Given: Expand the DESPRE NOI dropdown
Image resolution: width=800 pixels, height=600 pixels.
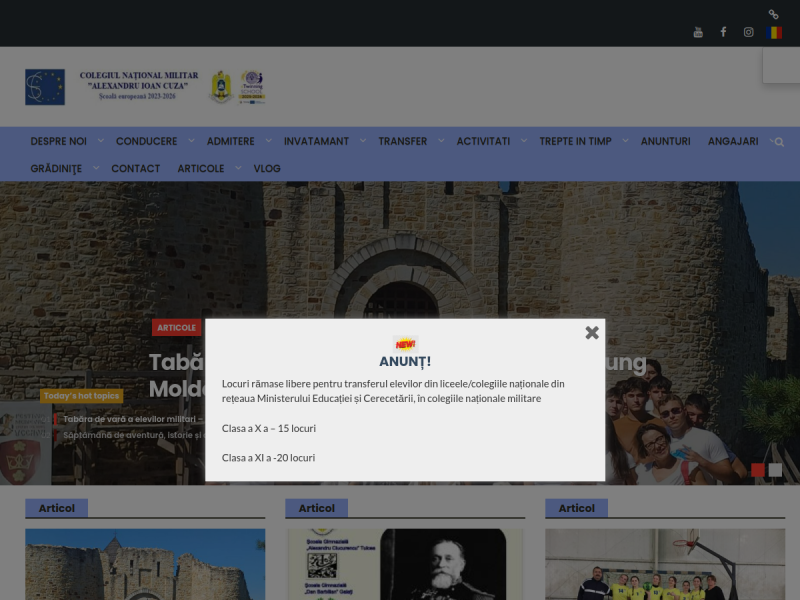Looking at the screenshot, I should pos(58,141).
